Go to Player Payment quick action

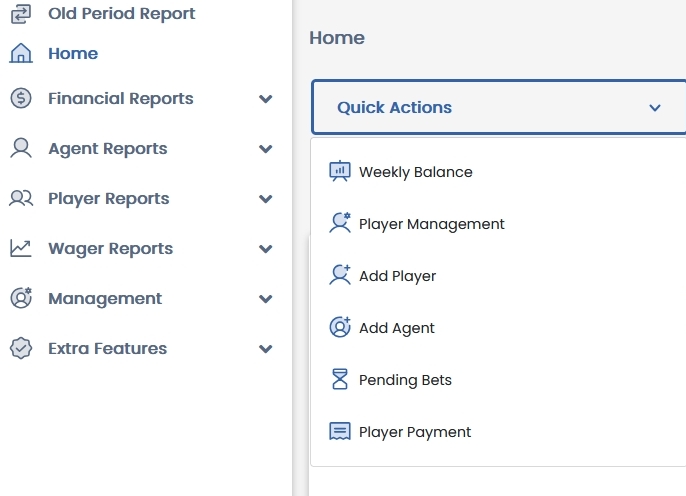(414, 432)
